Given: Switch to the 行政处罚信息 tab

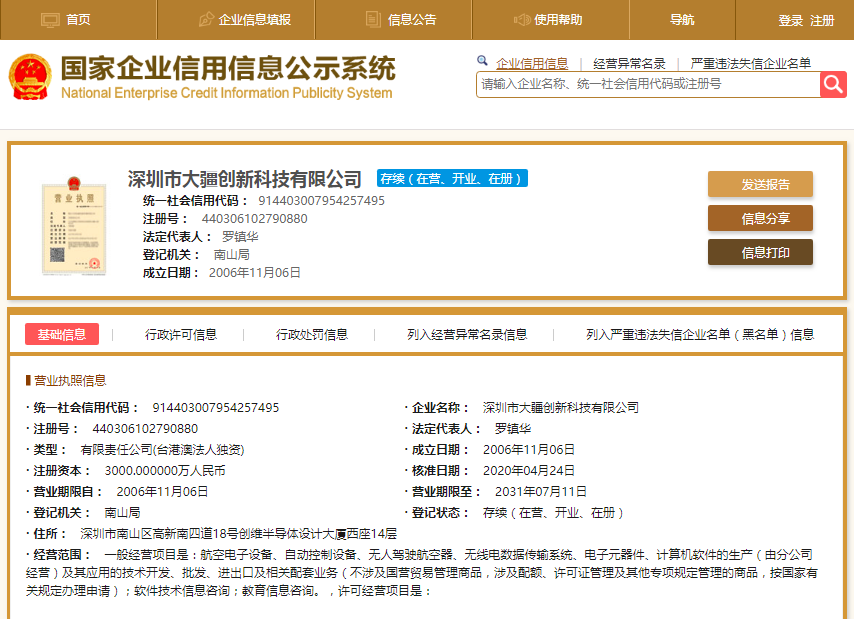Looking at the screenshot, I should (x=312, y=334).
